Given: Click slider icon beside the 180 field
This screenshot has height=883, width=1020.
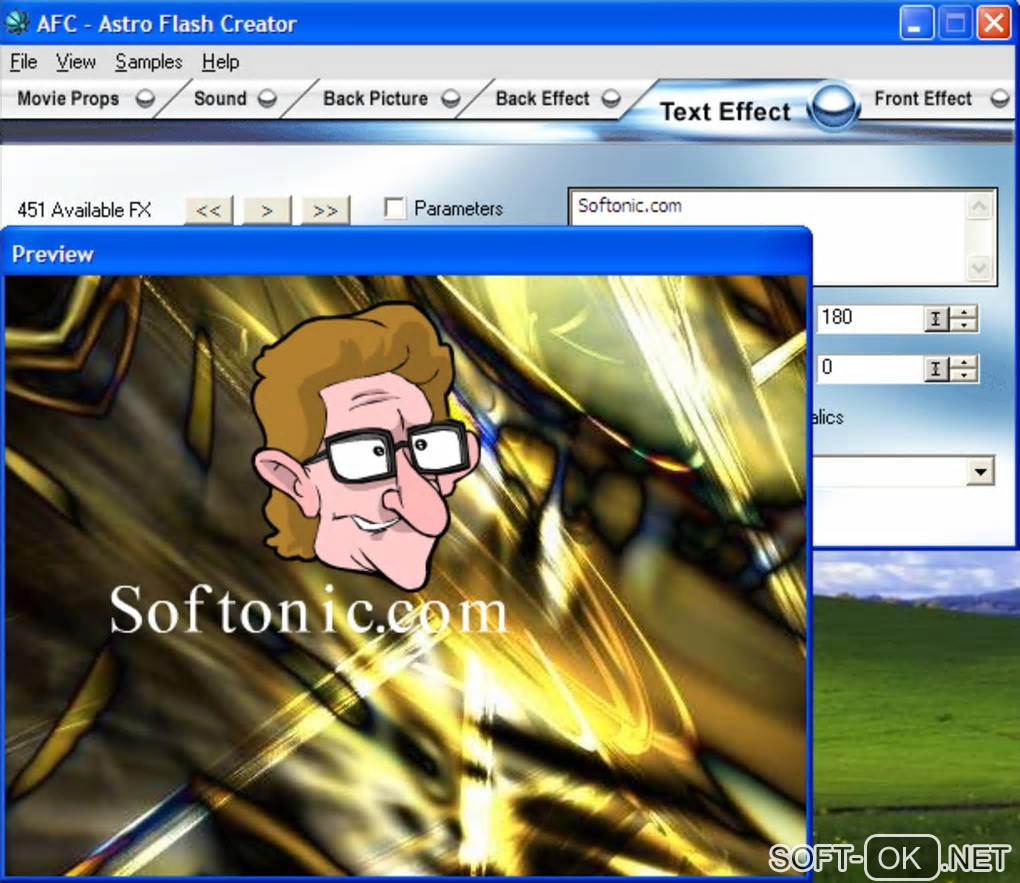Looking at the screenshot, I should (x=935, y=319).
